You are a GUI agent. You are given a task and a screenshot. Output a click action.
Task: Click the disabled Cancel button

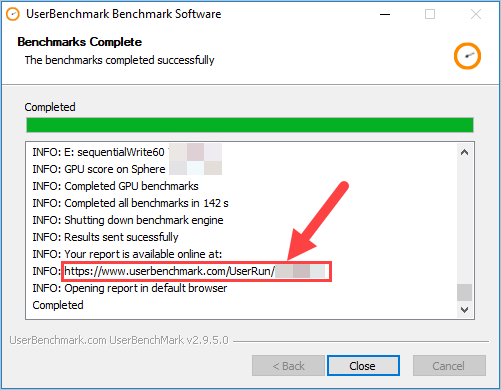tap(449, 366)
